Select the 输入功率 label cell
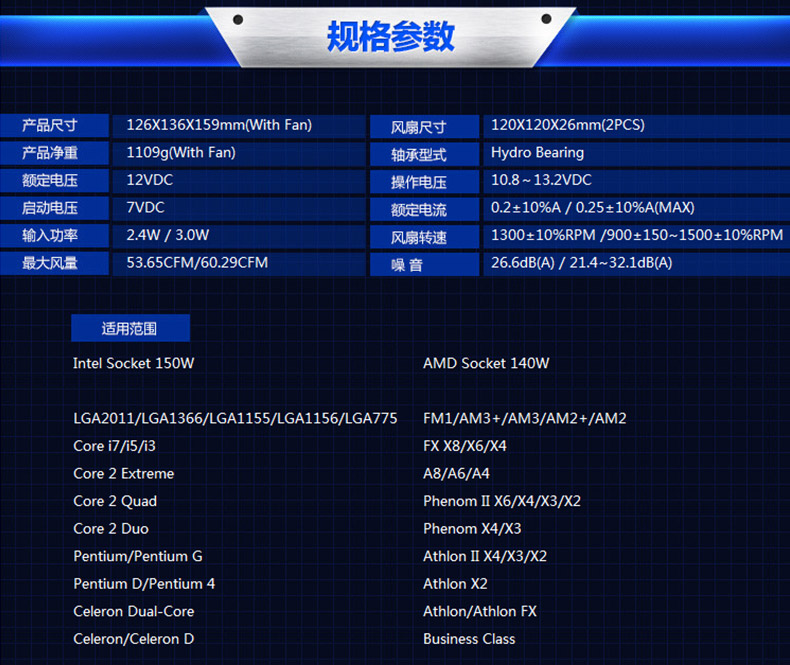 [54, 236]
